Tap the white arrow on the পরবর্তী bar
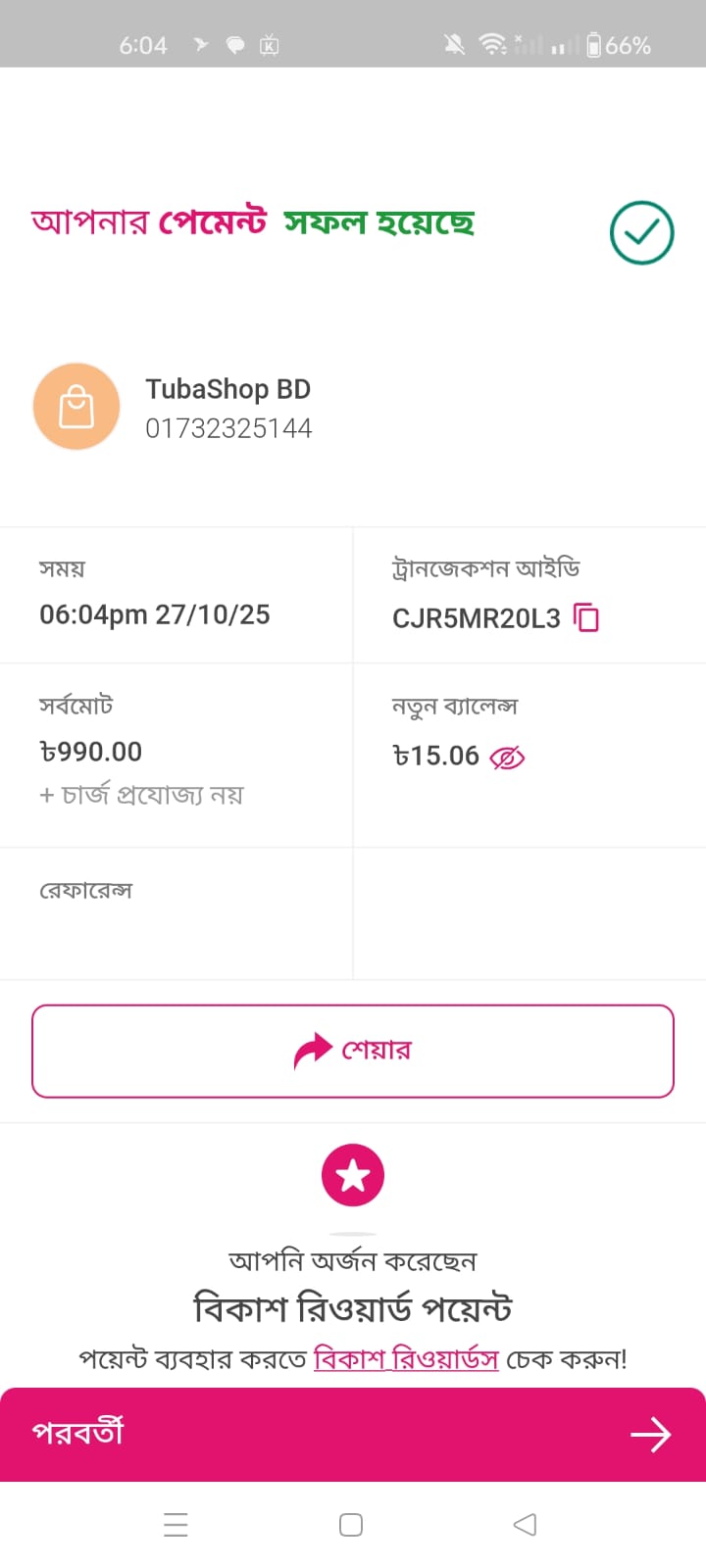Image resolution: width=706 pixels, height=1568 pixels. [650, 1435]
